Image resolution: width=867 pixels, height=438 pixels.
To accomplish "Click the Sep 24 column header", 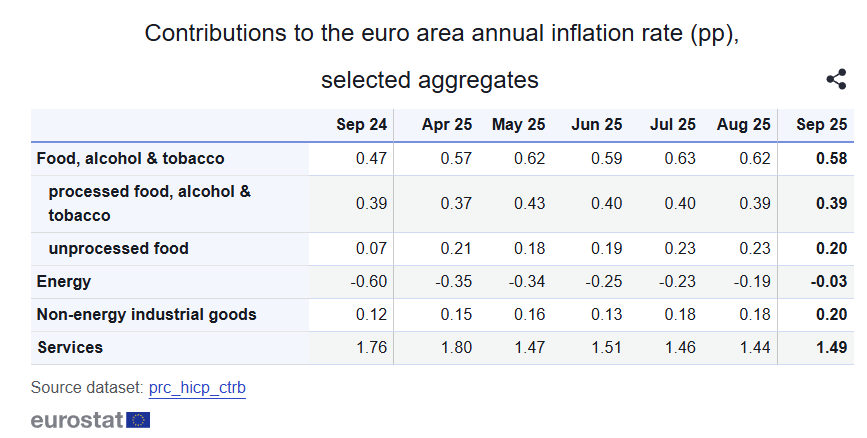I will (361, 125).
